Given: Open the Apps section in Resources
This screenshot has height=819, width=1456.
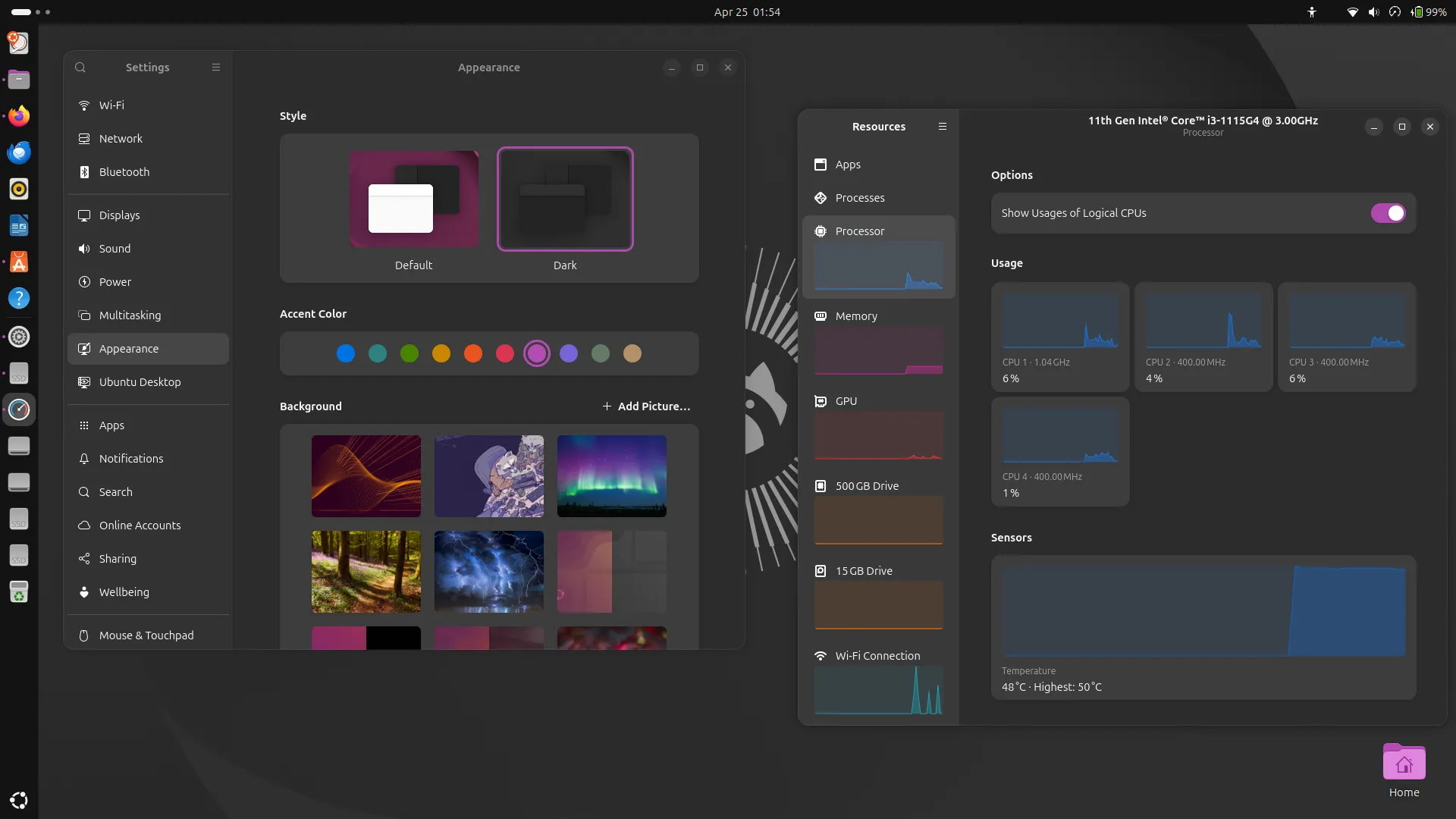Looking at the screenshot, I should pyautogui.click(x=848, y=165).
